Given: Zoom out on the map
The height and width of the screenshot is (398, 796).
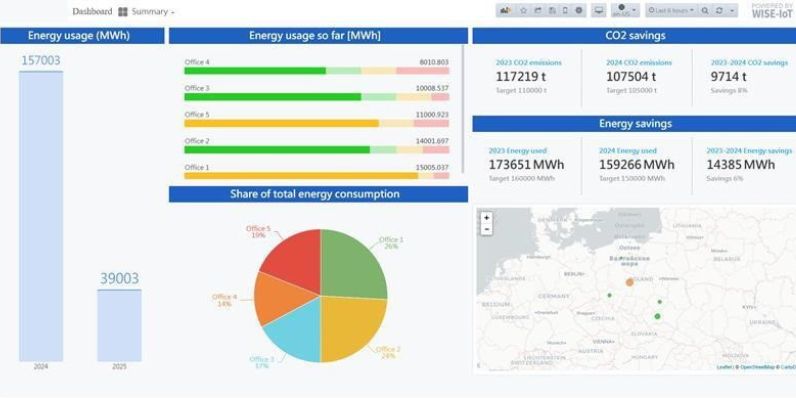Looking at the screenshot, I should tap(486, 229).
